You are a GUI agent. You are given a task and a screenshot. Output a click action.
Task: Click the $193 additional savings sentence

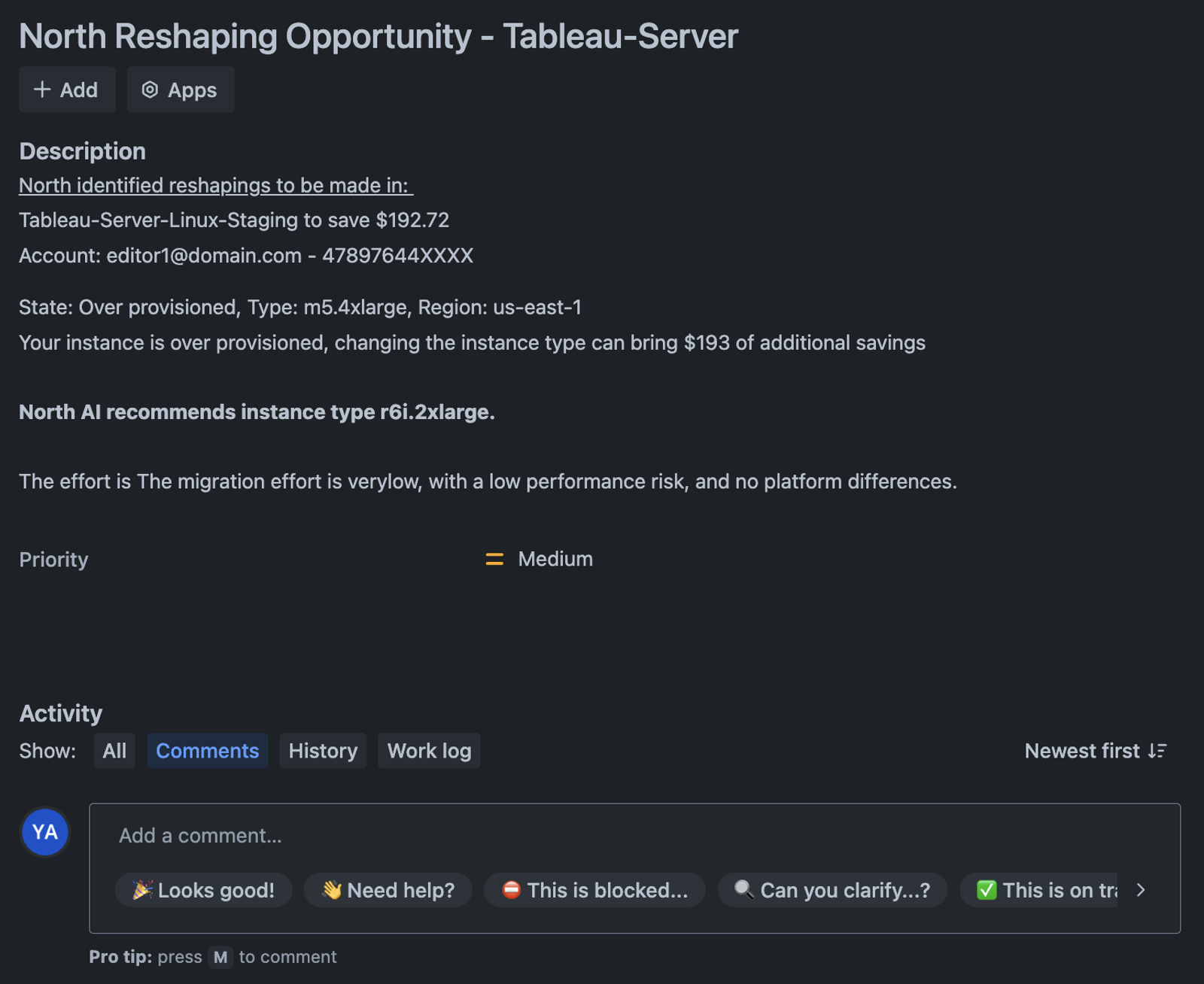pyautogui.click(x=472, y=343)
